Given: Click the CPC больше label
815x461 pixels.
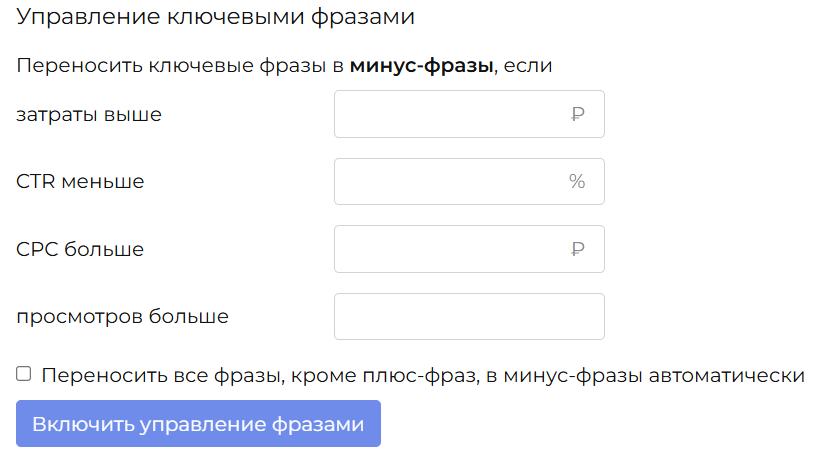Looking at the screenshot, I should point(80,249).
